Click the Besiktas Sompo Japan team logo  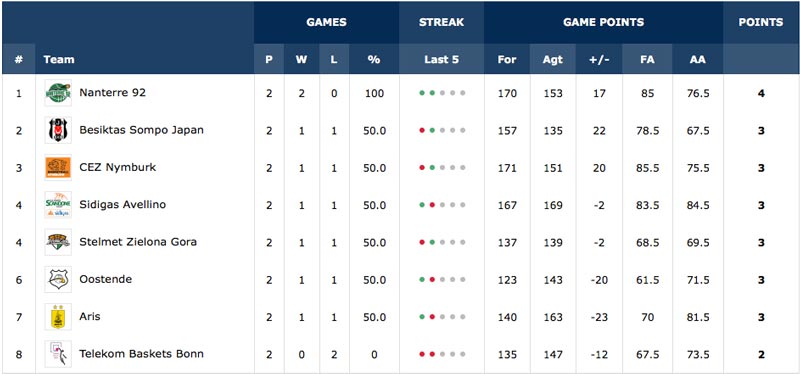point(58,130)
